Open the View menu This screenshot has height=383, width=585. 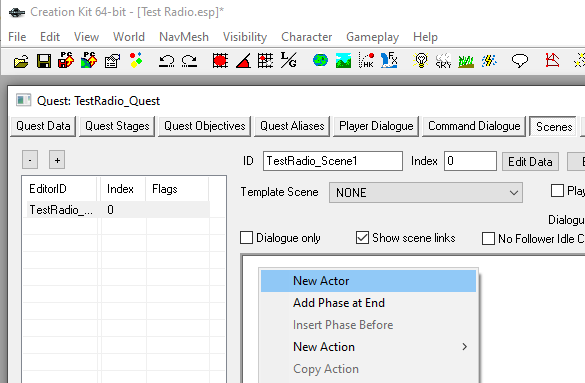[x=86, y=37]
